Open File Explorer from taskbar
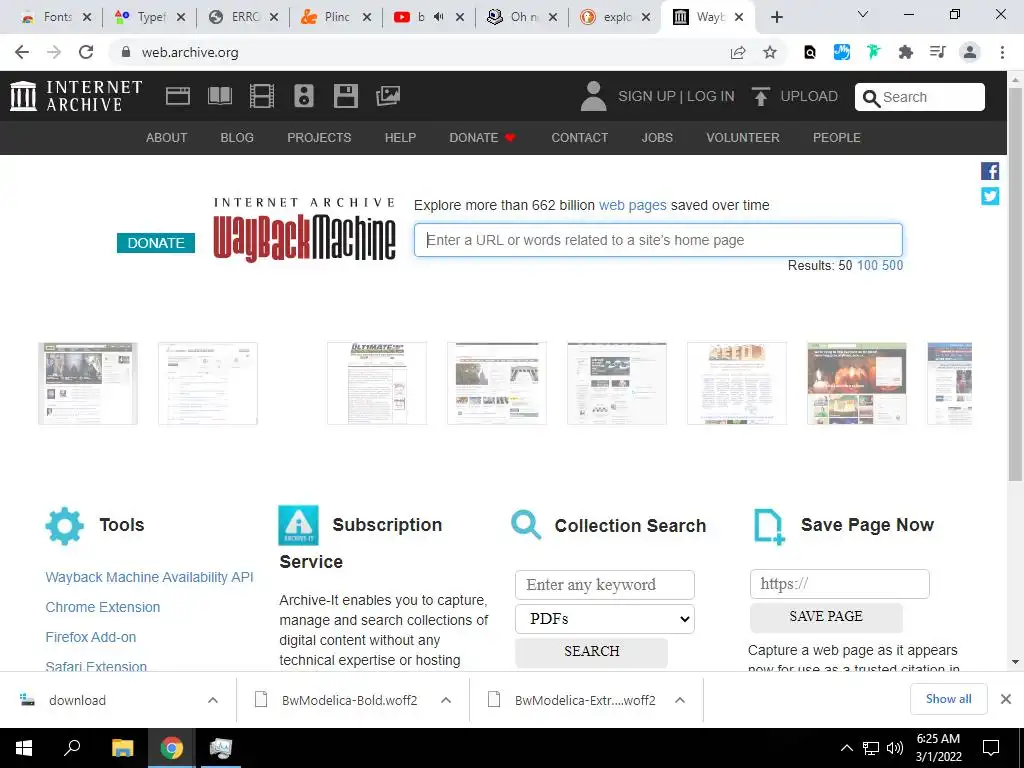This screenshot has width=1024, height=768. pos(122,748)
